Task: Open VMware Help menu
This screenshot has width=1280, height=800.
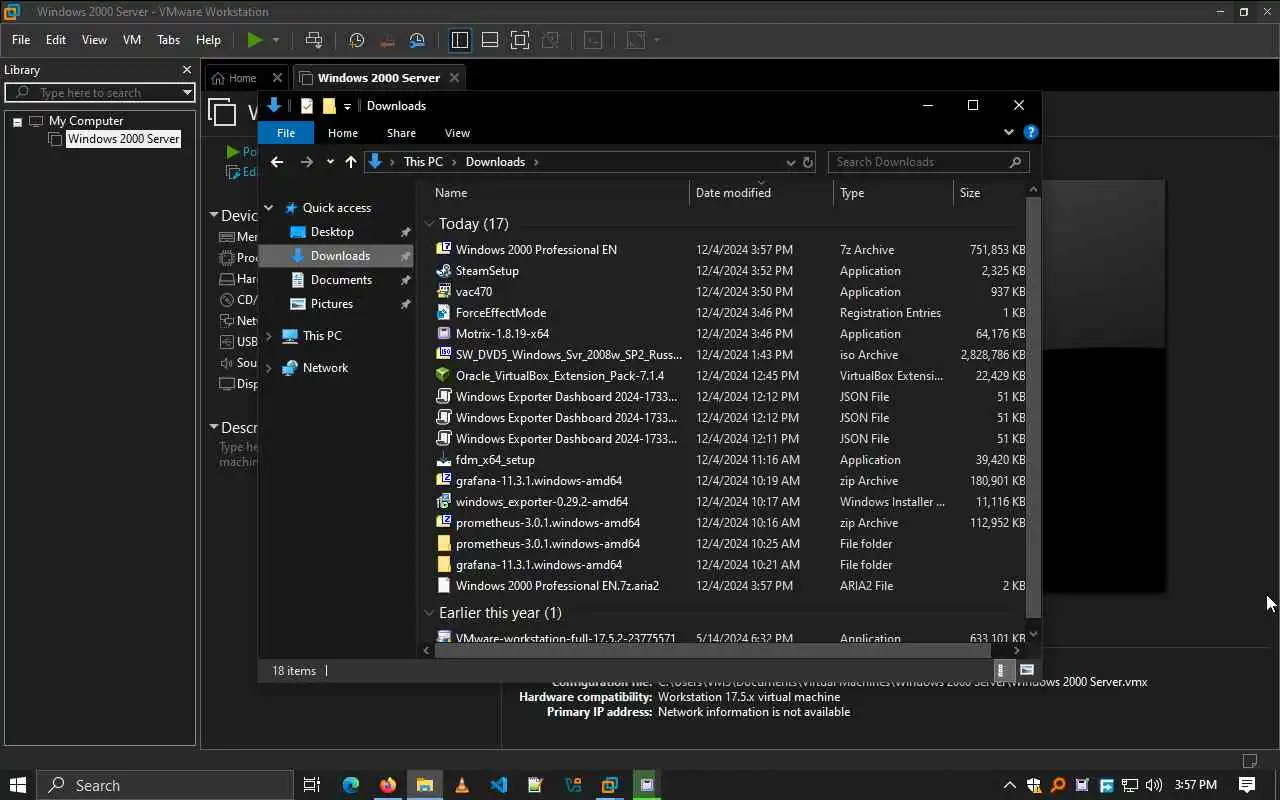Action: click(208, 40)
